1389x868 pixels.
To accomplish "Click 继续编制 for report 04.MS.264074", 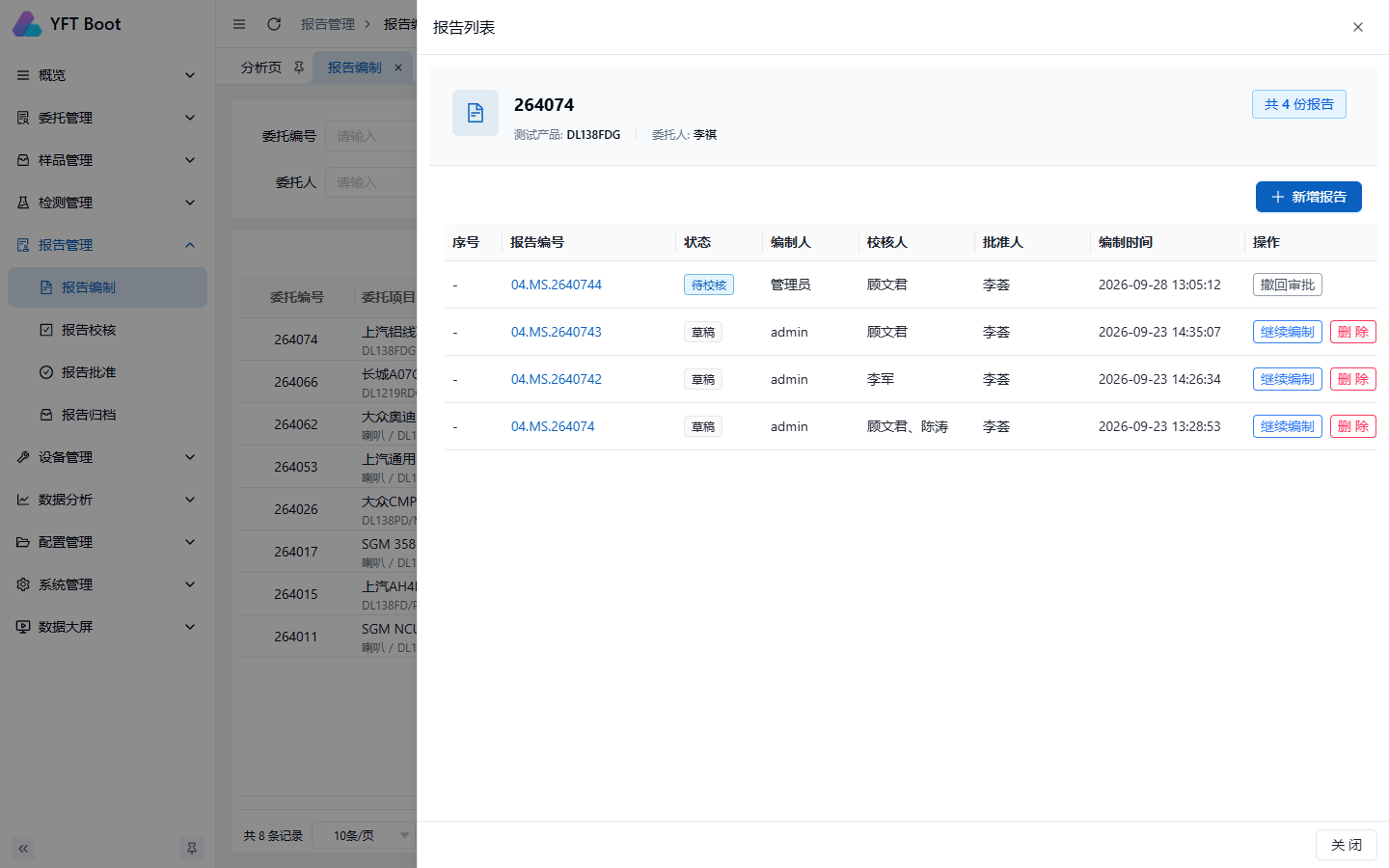I will [x=1288, y=426].
